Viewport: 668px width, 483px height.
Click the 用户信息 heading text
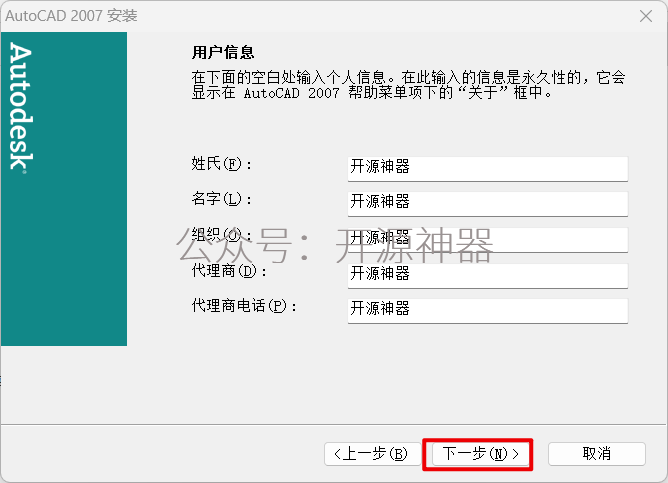coord(223,53)
